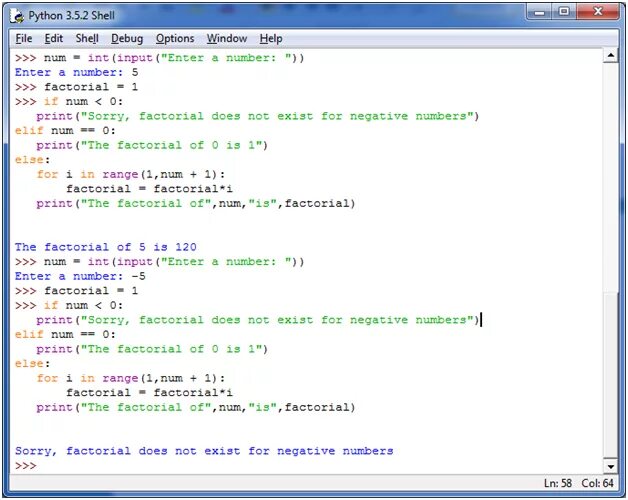Click scrollbar down arrow

coord(610,466)
